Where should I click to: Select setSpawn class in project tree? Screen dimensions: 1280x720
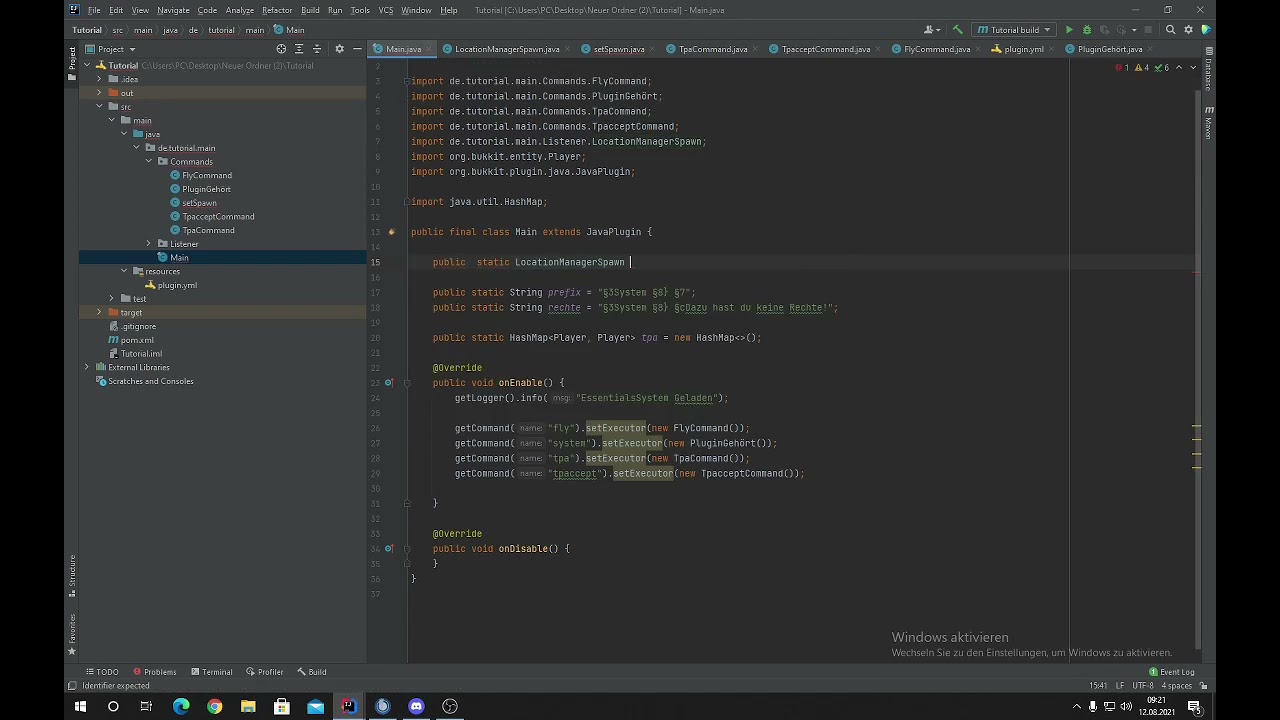(x=199, y=203)
